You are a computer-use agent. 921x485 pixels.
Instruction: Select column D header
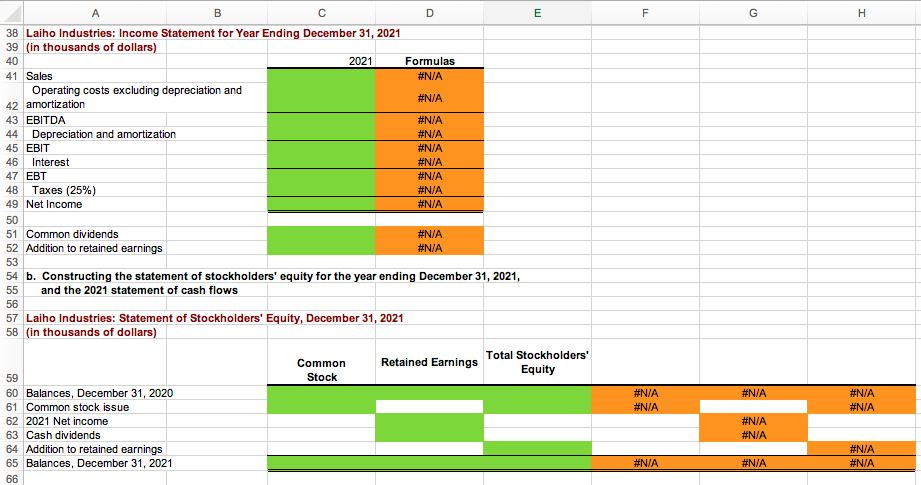(x=429, y=13)
